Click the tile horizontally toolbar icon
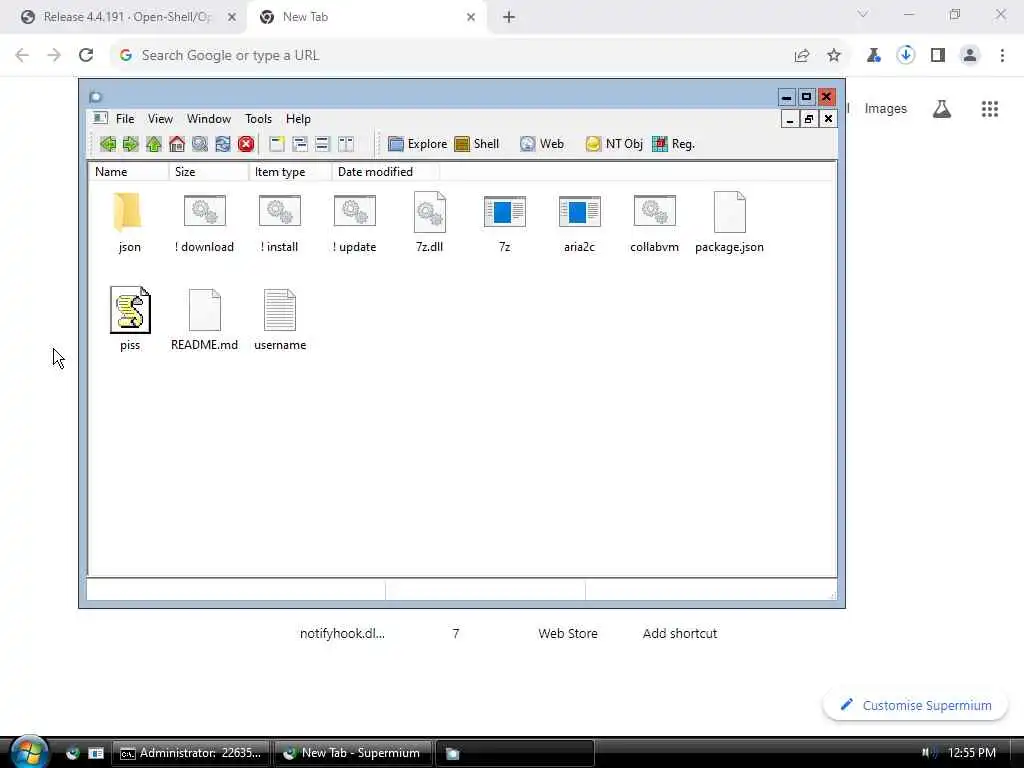Viewport: 1024px width, 768px height. tap(323, 144)
